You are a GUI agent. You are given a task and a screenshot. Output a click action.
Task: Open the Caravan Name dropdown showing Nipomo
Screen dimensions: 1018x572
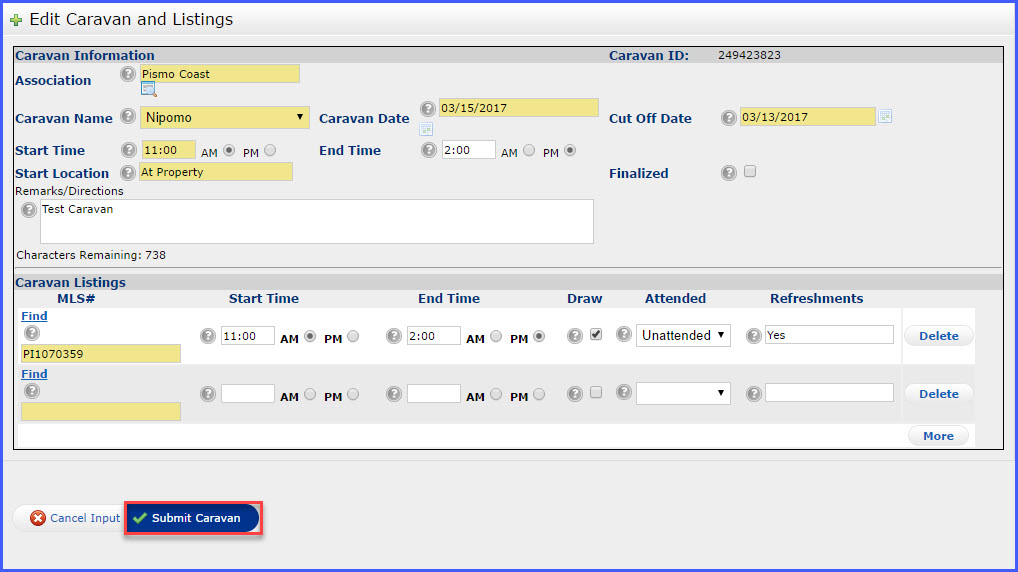point(225,118)
